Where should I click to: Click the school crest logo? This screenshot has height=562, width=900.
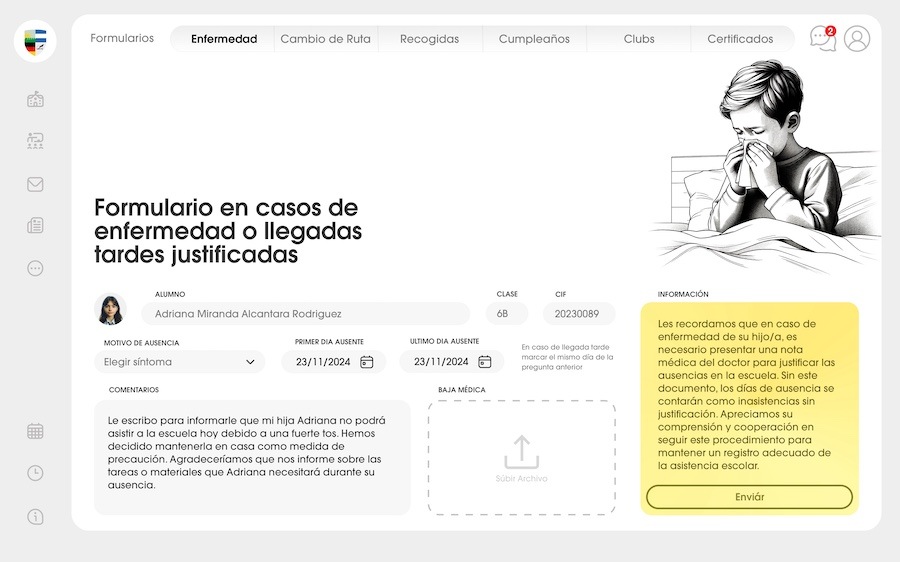[x=35, y=41]
